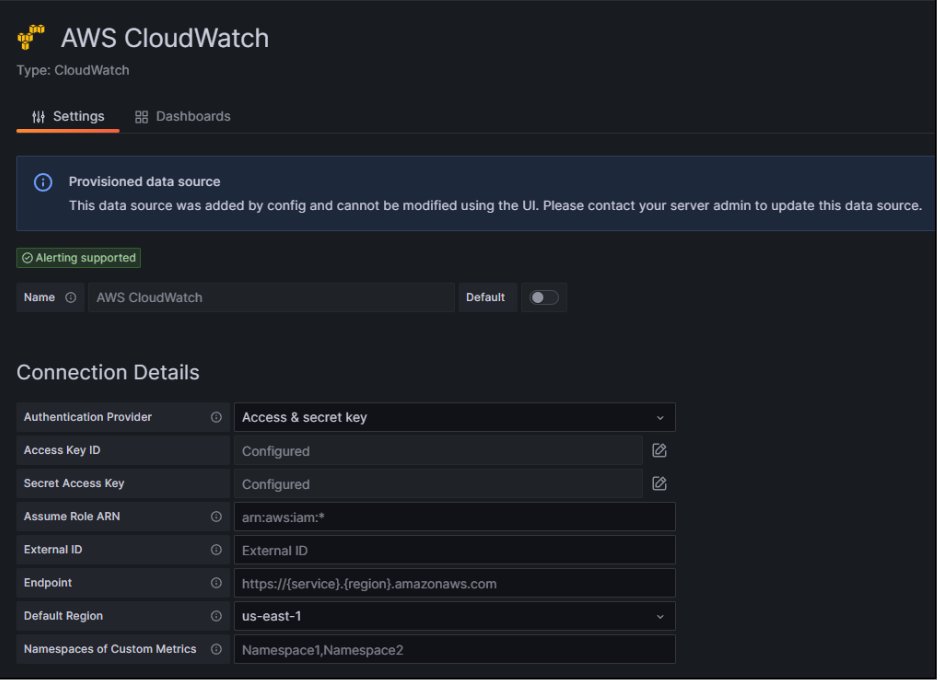Click the Endpoint info icon

coord(216,584)
